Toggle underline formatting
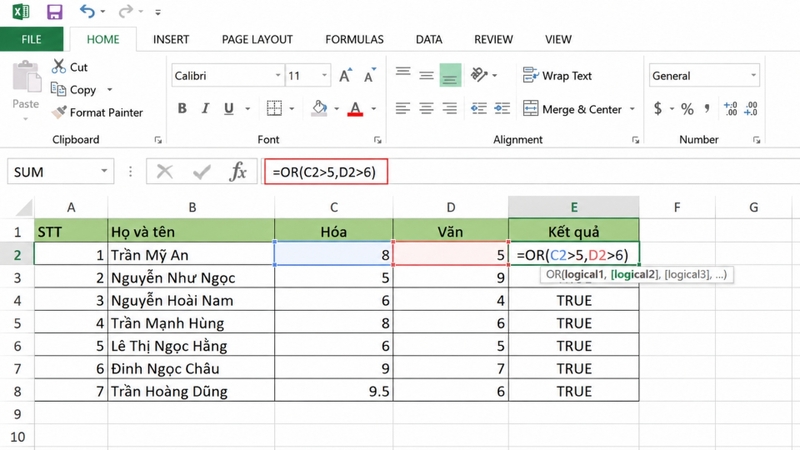800x450 pixels. [229, 108]
